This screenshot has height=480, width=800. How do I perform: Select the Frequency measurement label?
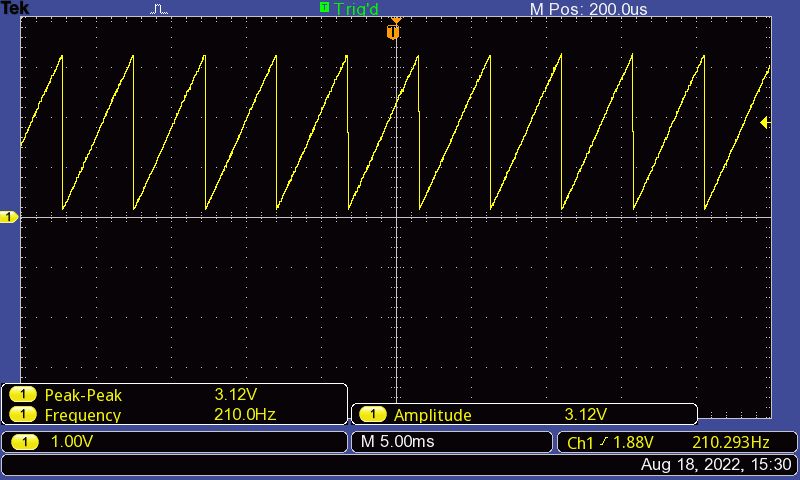coord(83,415)
